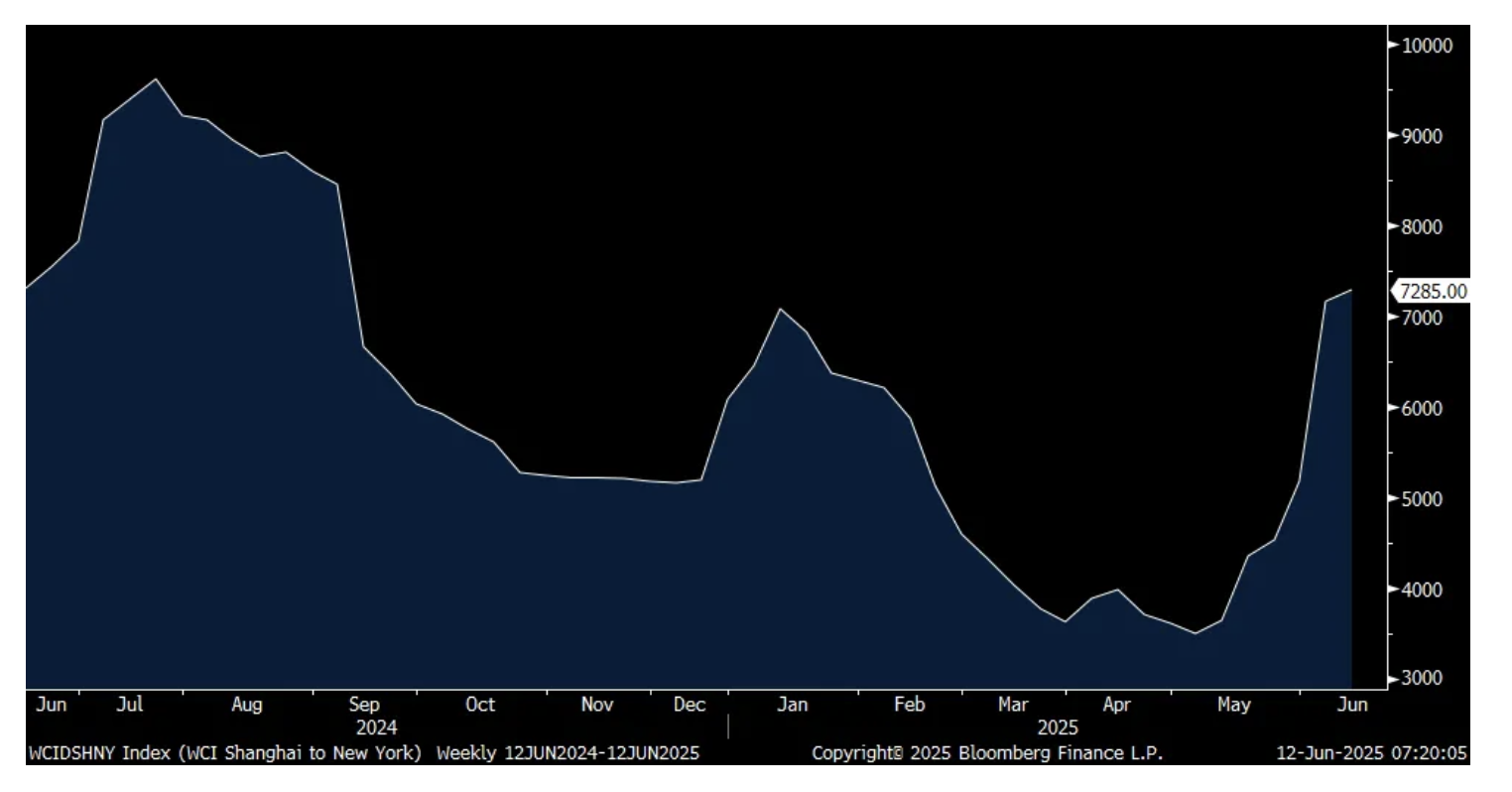Screen dimensions: 1512x792
Task: Select the Weekly 12JUN2024-12JUN2025 date range text
Action: pos(567,753)
